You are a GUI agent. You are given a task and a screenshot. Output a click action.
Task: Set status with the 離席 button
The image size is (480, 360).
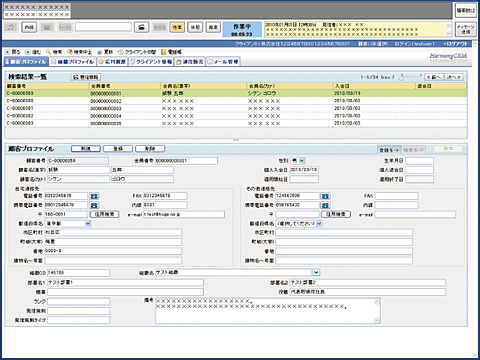point(213,27)
